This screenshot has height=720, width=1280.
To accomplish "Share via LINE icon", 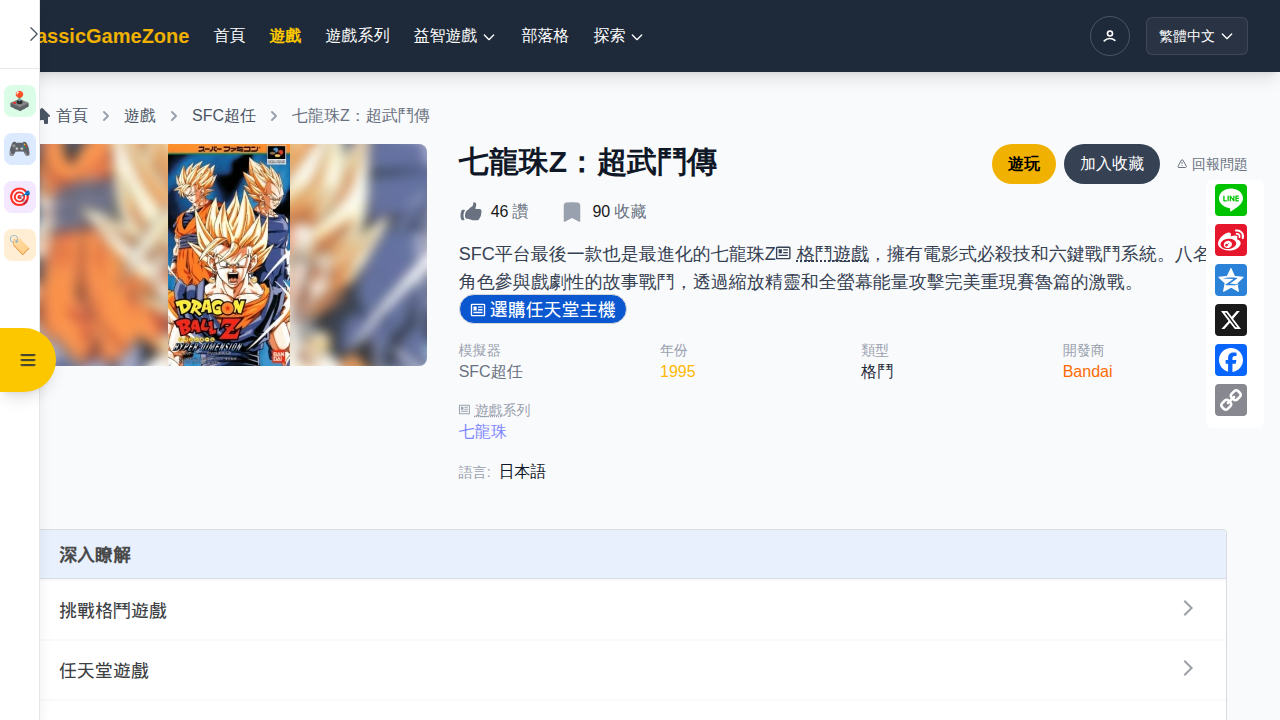I will coord(1231,200).
